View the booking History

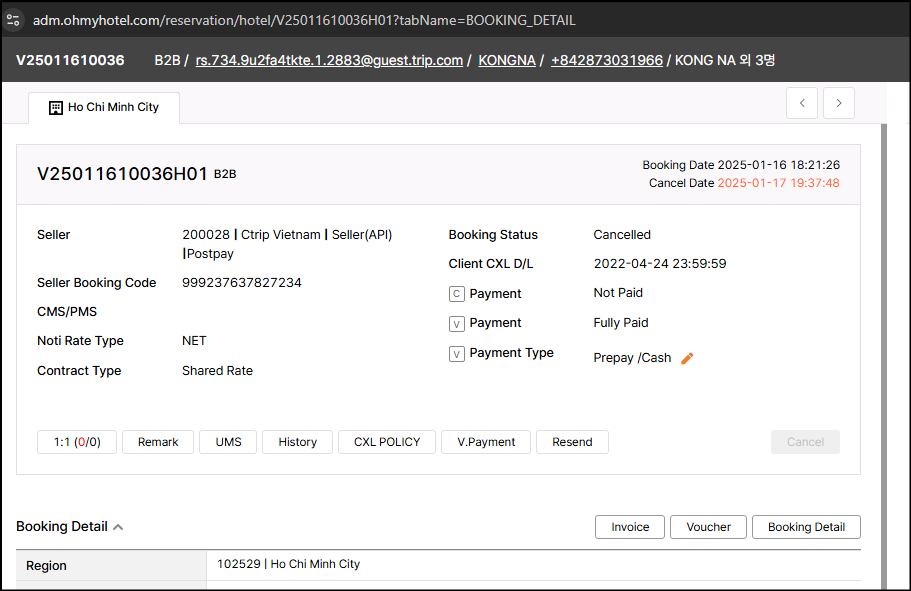tap(297, 442)
